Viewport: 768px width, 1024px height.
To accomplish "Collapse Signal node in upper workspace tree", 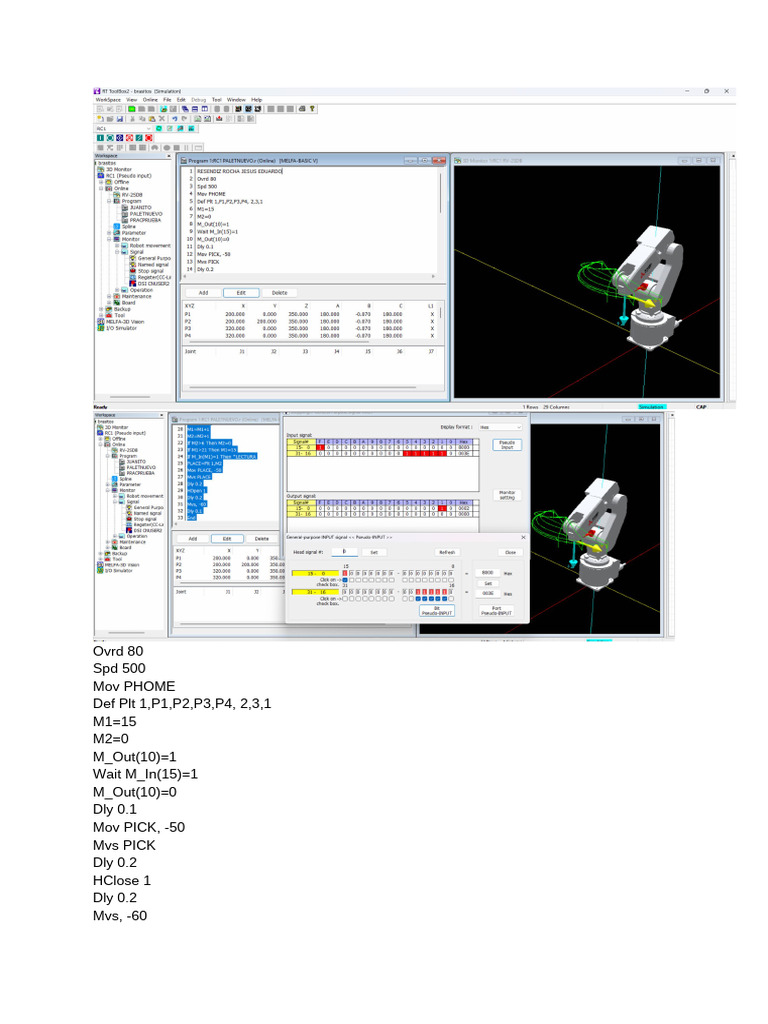I will [117, 252].
